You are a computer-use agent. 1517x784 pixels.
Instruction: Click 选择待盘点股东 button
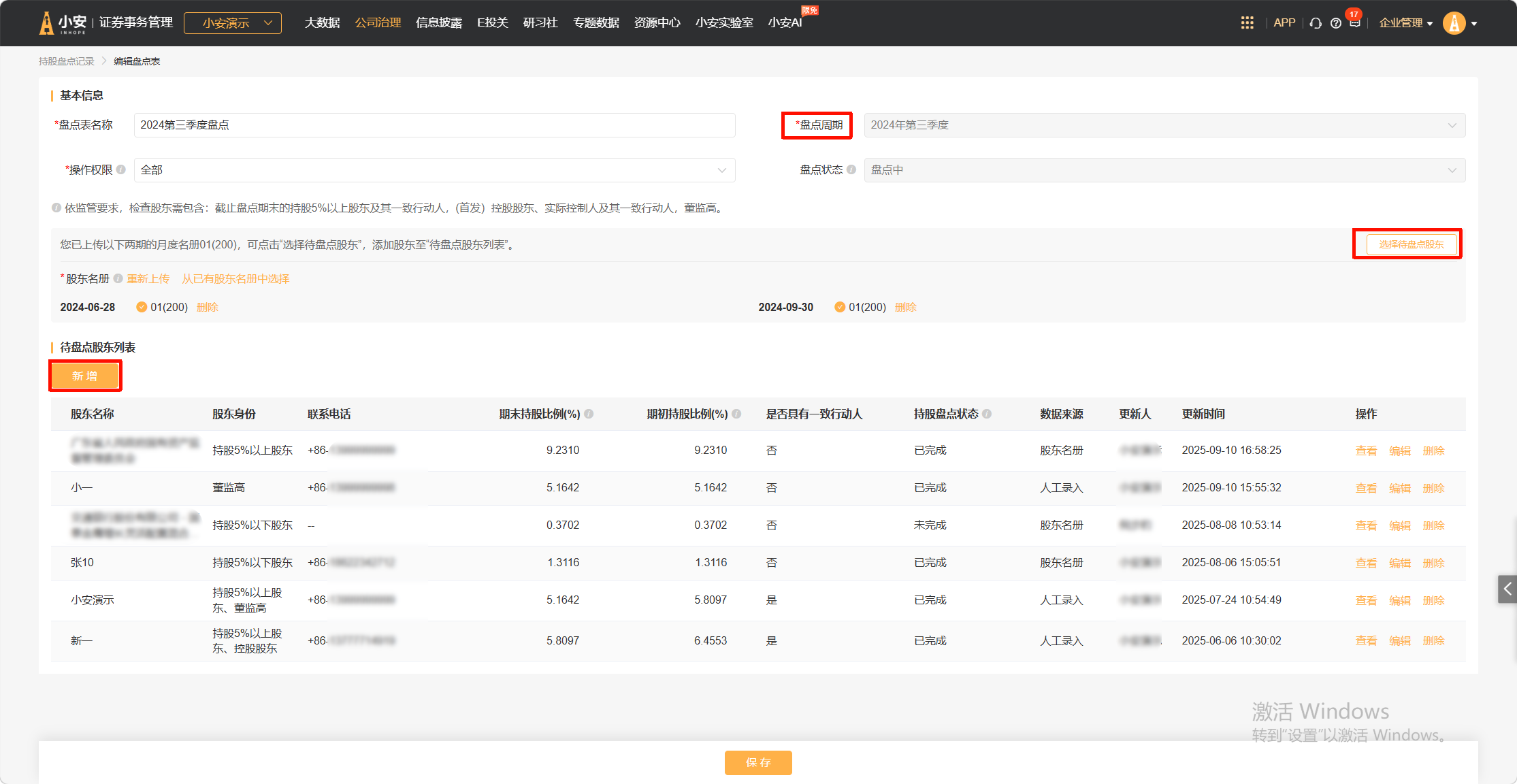point(1411,244)
